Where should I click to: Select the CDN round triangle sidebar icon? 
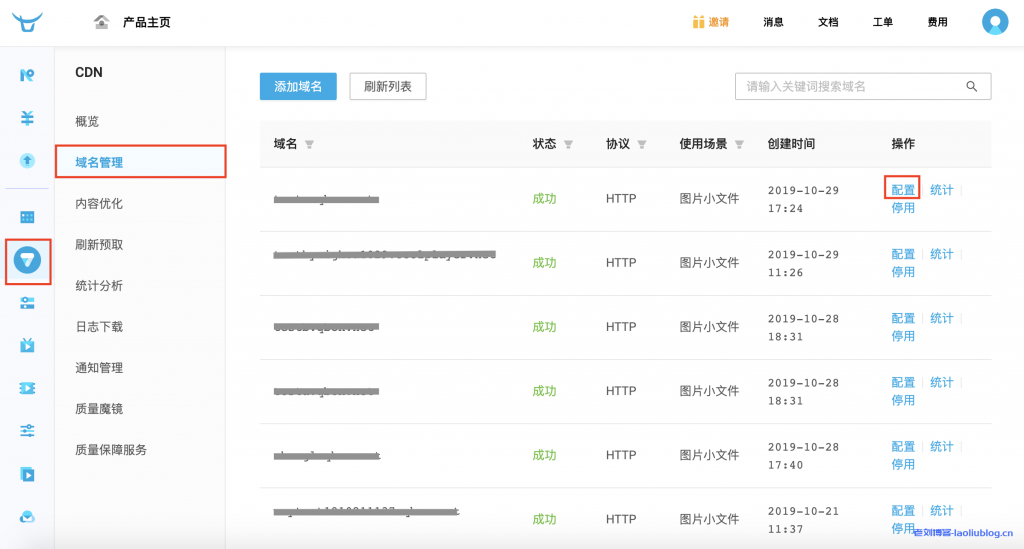tap(27, 260)
